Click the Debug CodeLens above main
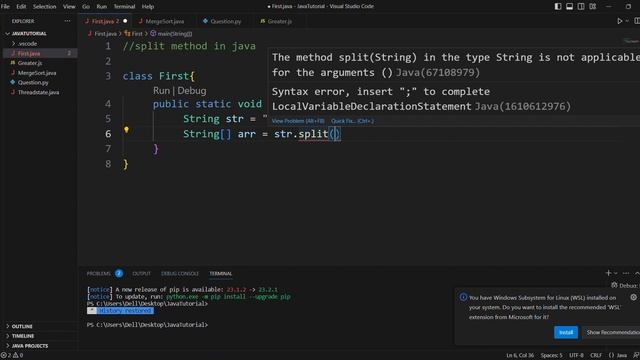The width and height of the screenshot is (640, 360). [192, 91]
